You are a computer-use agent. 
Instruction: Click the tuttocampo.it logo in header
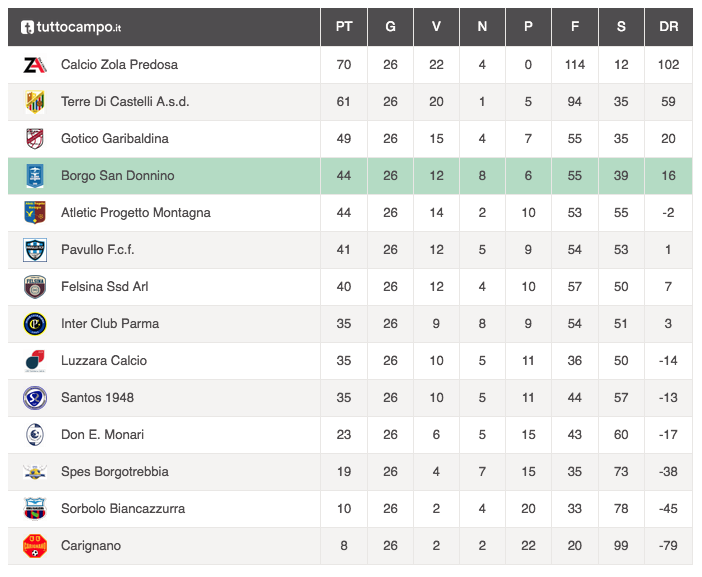tap(71, 27)
